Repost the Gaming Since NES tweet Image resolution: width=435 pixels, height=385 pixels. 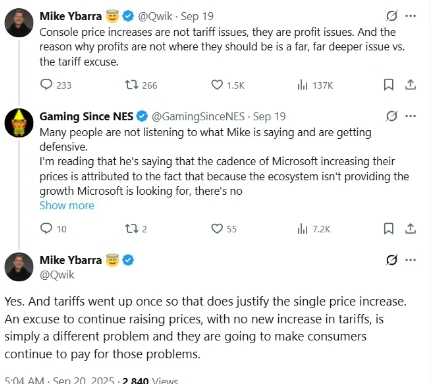(136, 229)
